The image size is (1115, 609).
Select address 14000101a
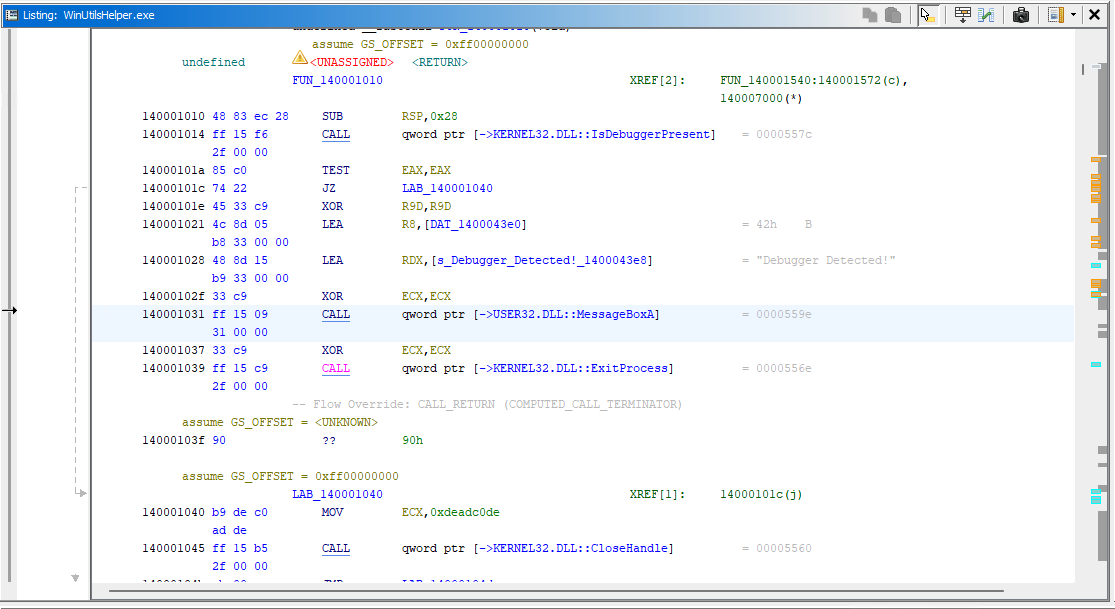(x=173, y=170)
